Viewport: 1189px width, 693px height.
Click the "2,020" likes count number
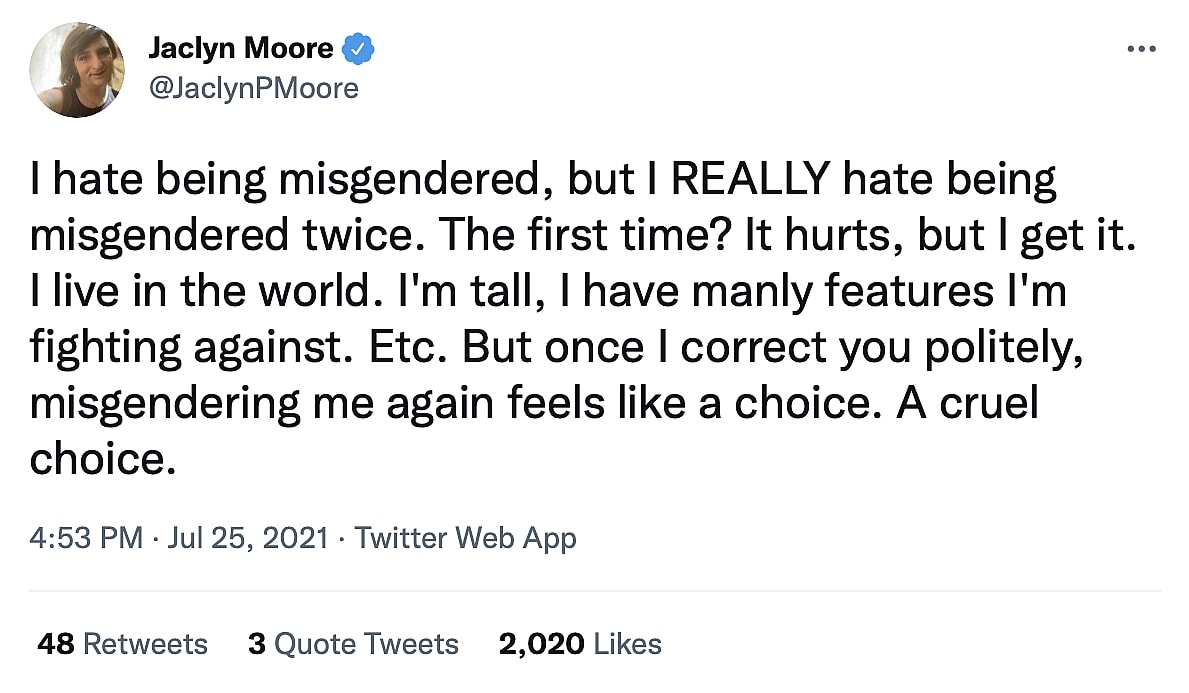(541, 644)
